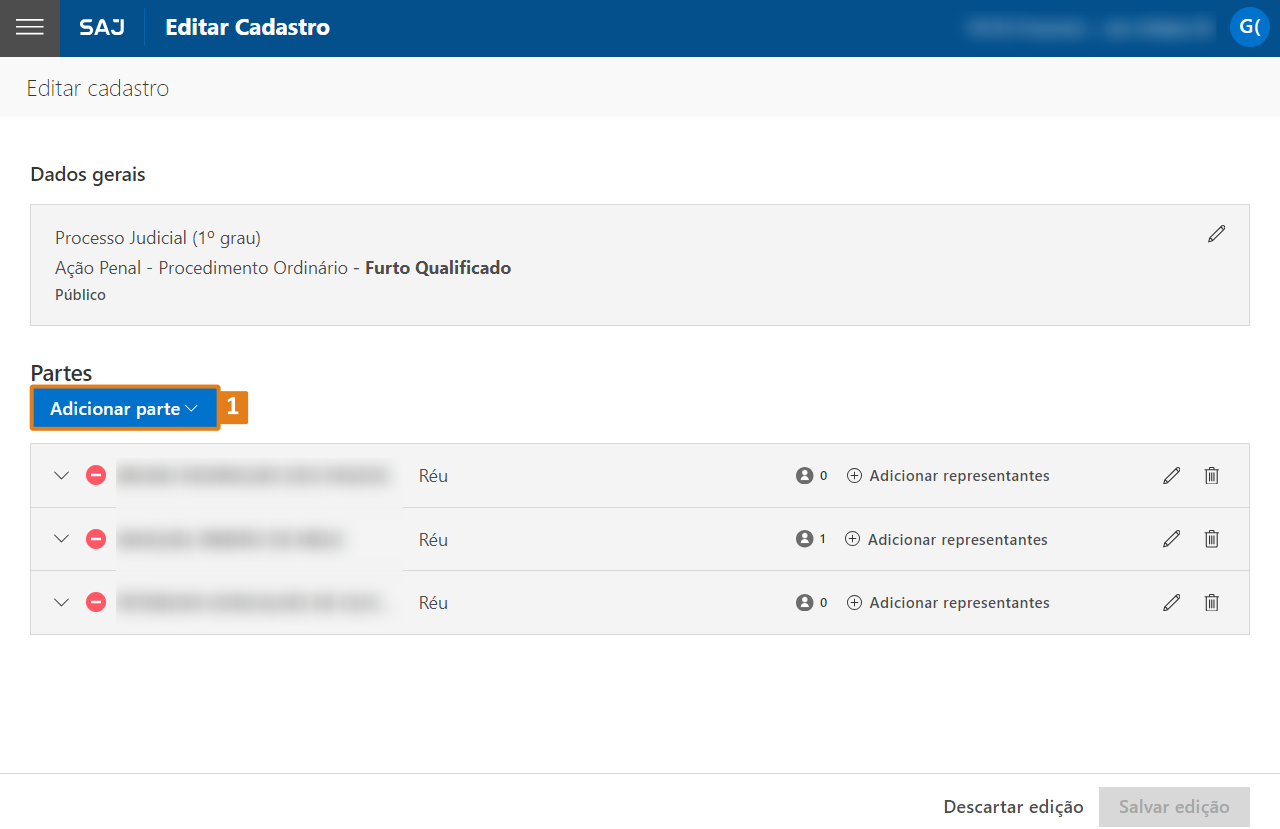Click red minus icon on first party

pos(96,476)
